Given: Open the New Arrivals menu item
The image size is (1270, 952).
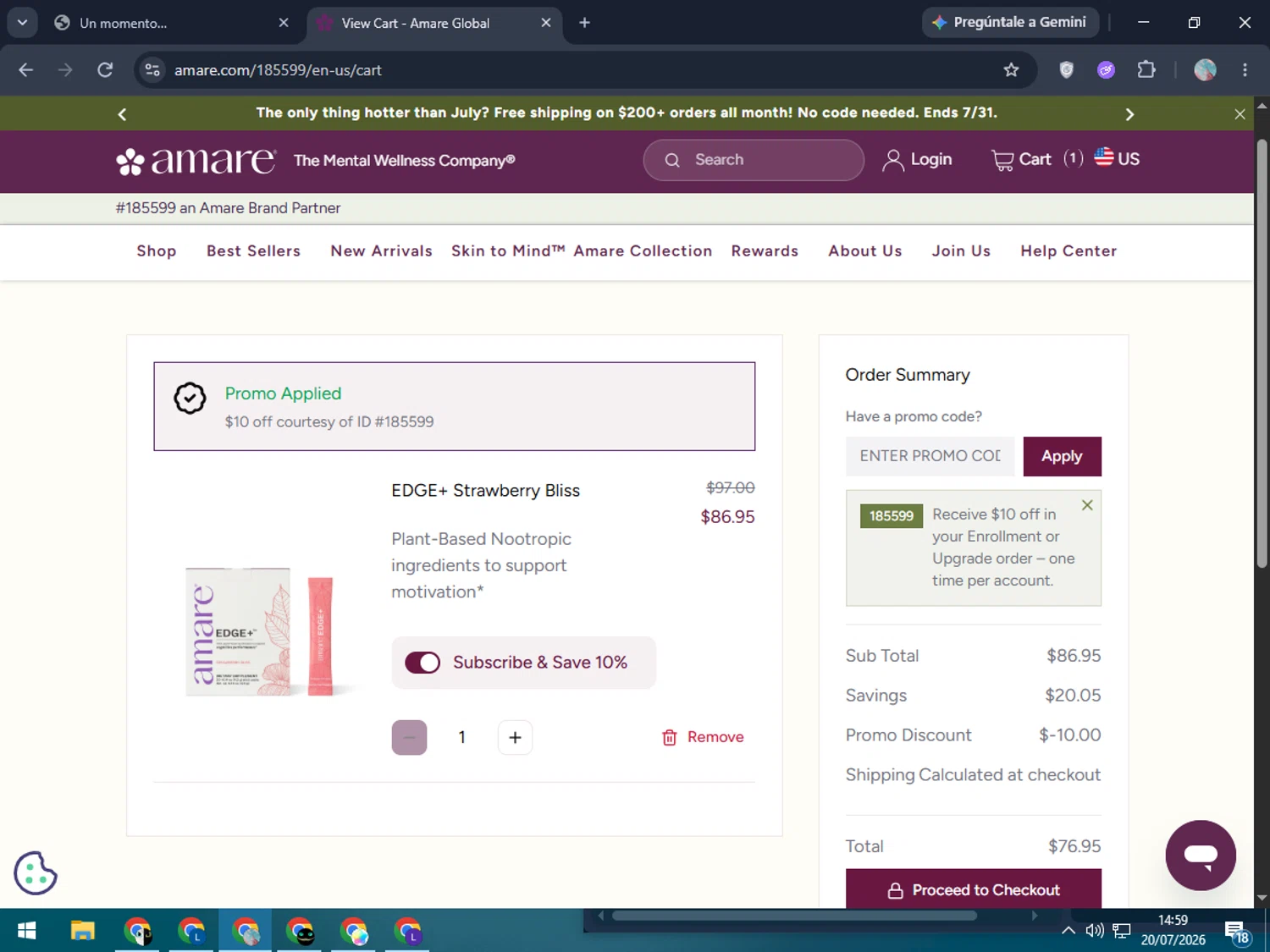Looking at the screenshot, I should (382, 251).
